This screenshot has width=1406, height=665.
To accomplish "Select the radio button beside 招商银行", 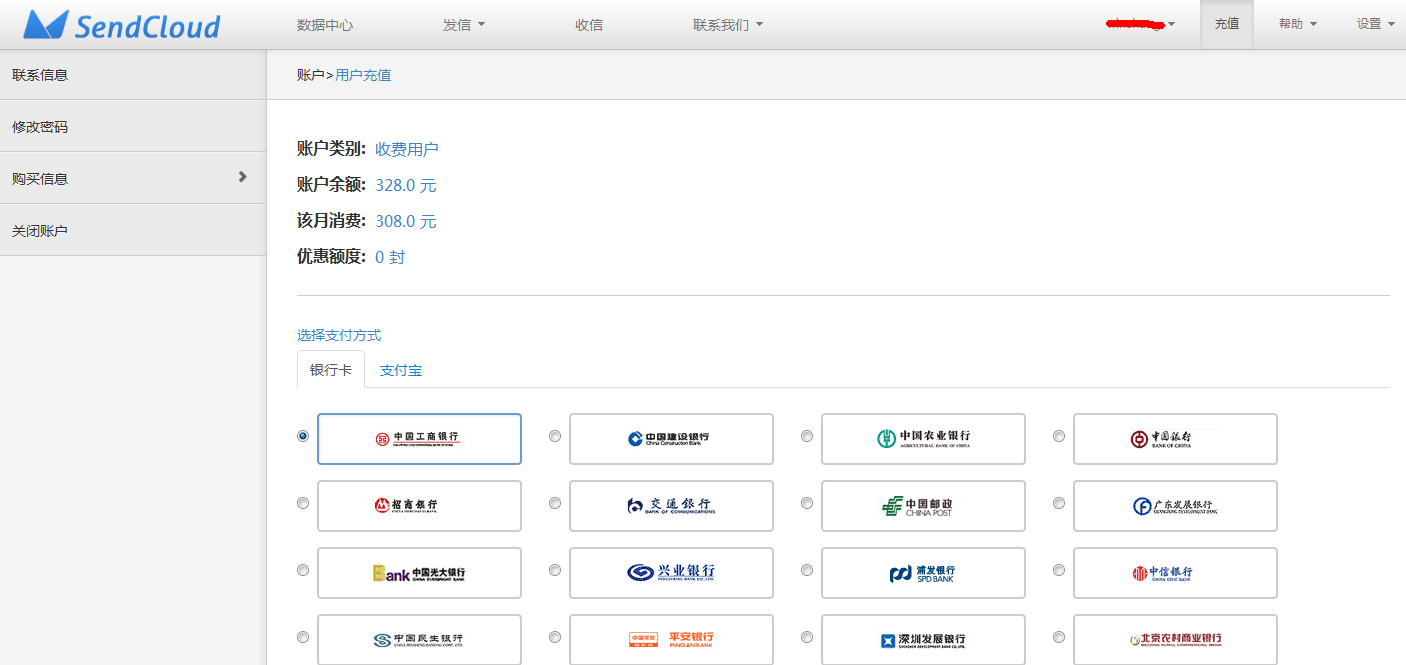I will (303, 503).
